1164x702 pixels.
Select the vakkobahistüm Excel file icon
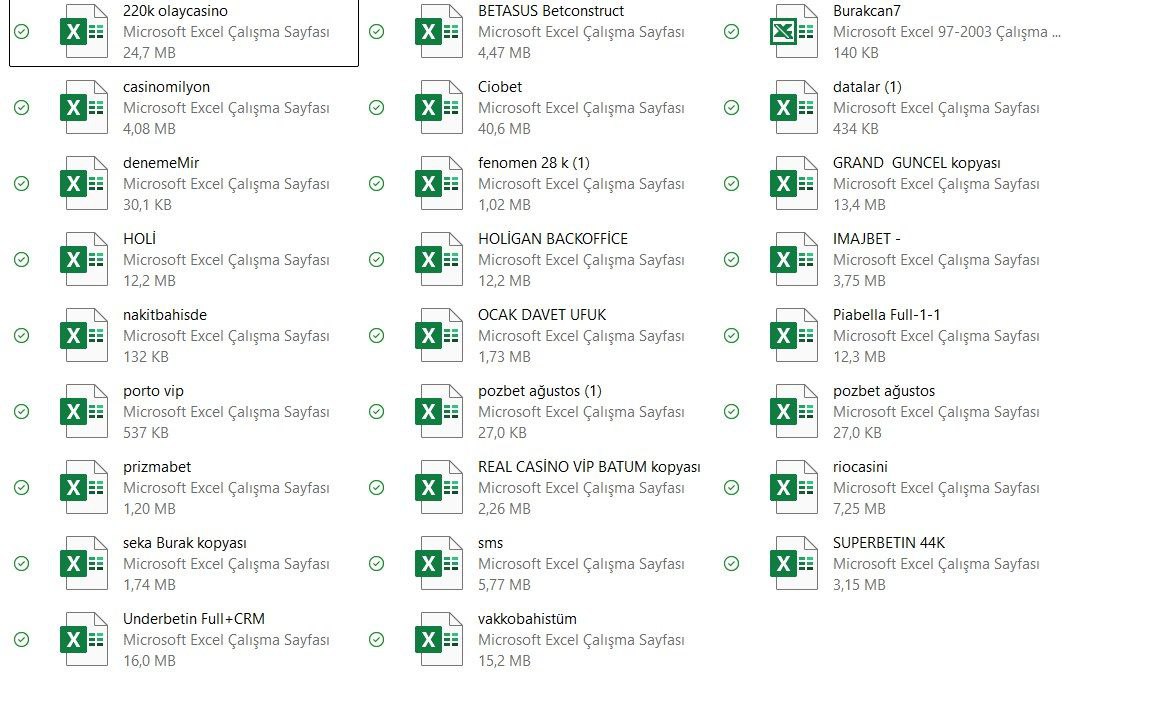439,640
